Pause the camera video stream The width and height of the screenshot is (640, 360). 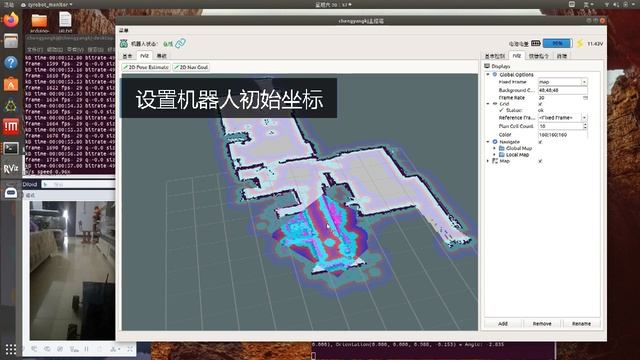tap(87, 349)
